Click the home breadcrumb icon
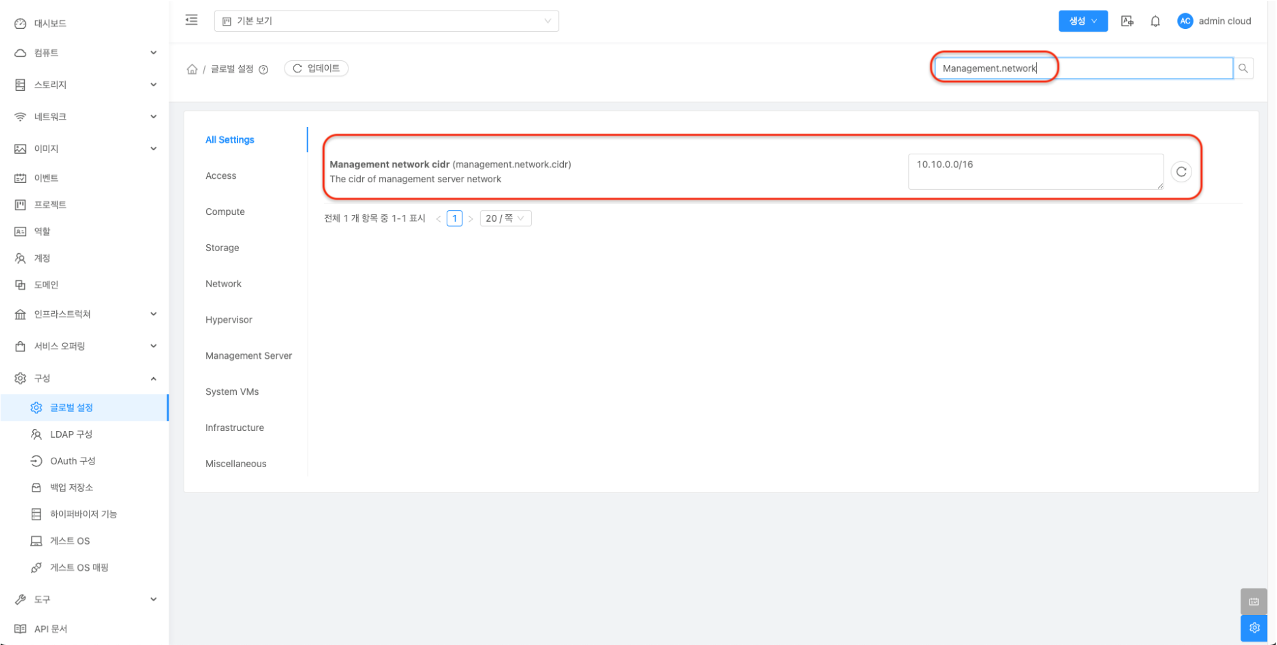The width and height of the screenshot is (1277, 645). point(192,70)
